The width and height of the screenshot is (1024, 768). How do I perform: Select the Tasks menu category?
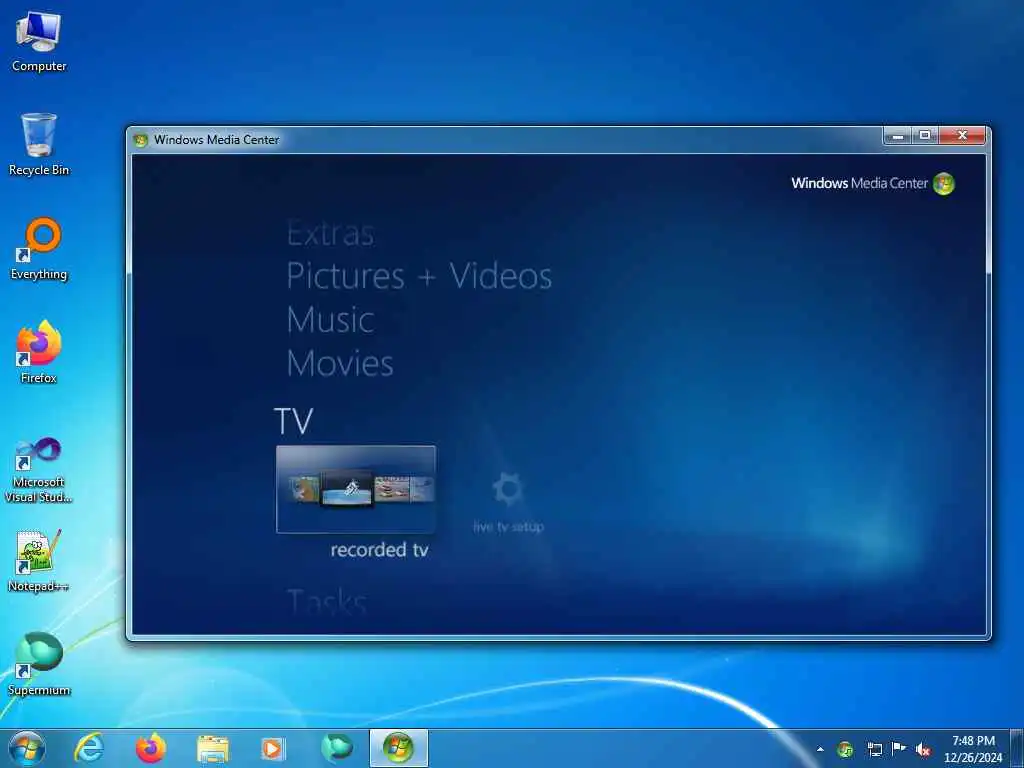327,601
